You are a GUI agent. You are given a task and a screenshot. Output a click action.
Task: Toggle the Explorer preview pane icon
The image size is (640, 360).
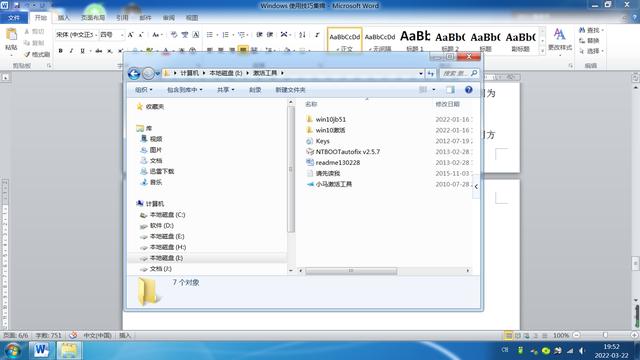(x=450, y=90)
